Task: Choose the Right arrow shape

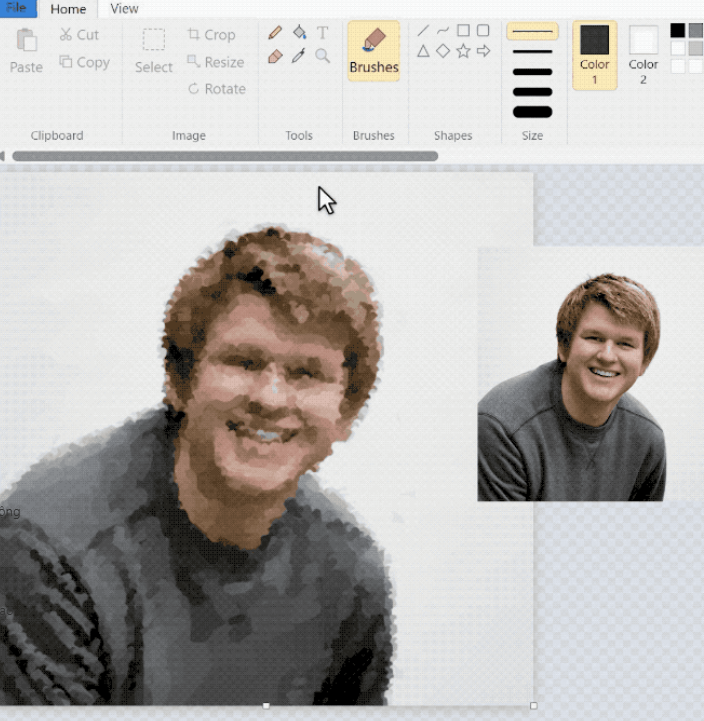Action: [483, 51]
